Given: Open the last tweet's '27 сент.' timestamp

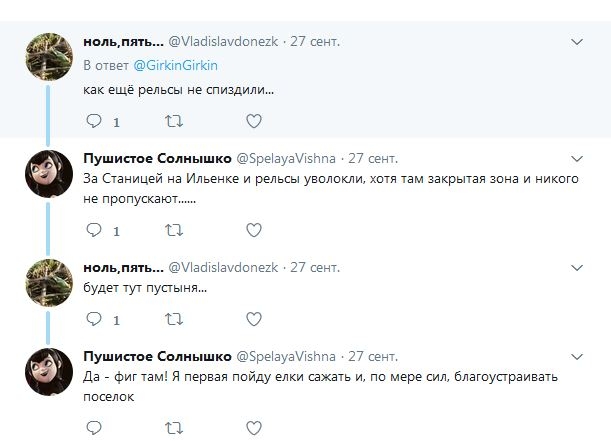Looking at the screenshot, I should tap(374, 356).
